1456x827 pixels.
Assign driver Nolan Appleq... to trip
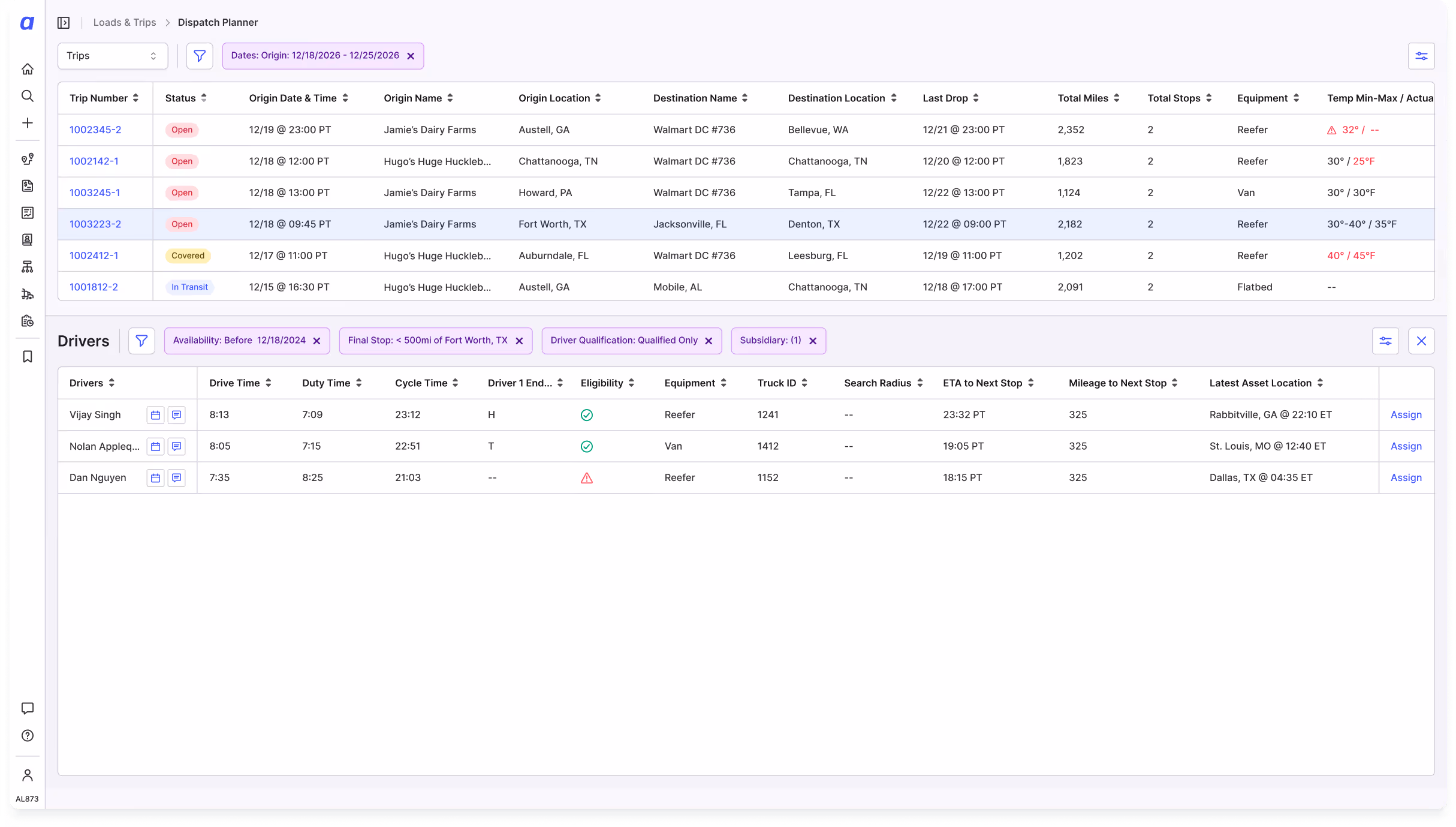(1406, 446)
